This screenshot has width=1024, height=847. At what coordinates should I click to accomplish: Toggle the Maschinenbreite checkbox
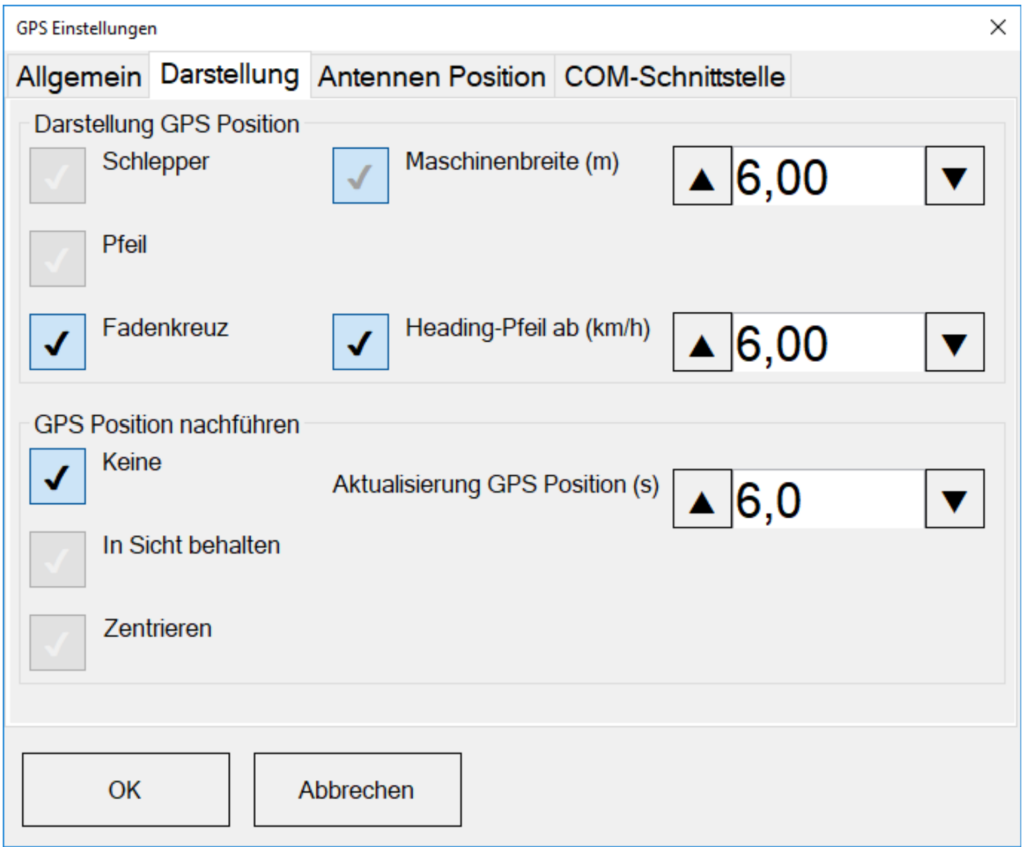point(360,176)
